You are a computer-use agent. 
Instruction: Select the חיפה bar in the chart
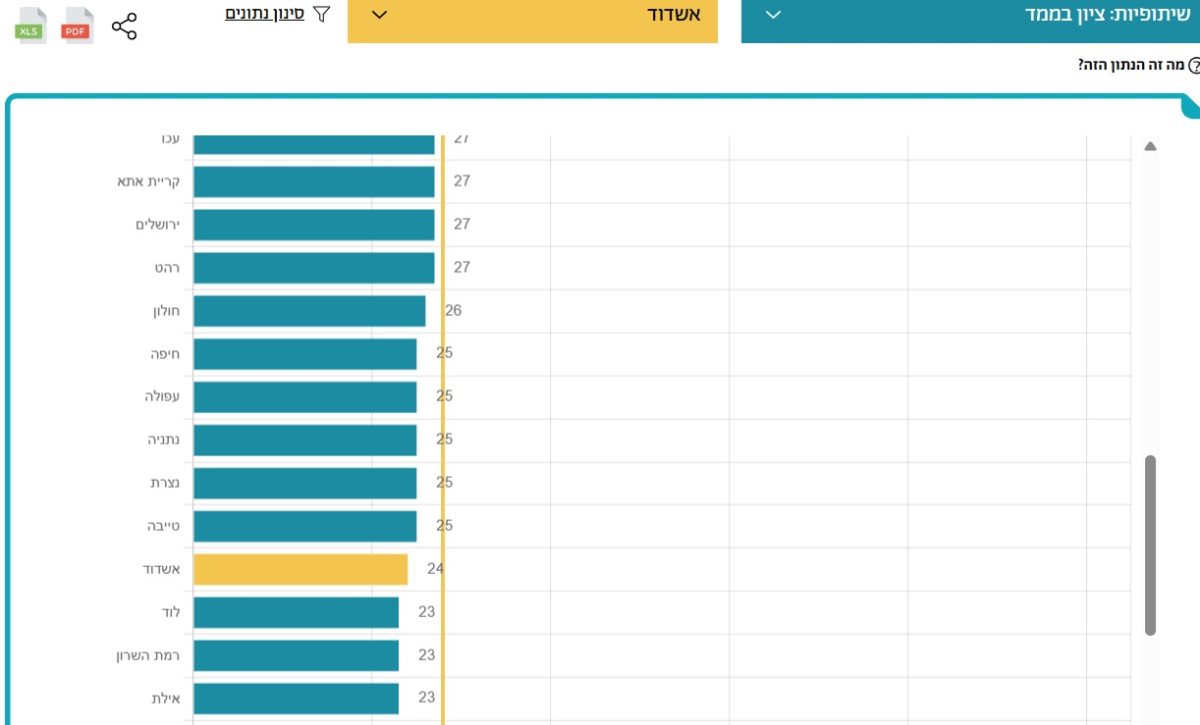[x=304, y=354]
